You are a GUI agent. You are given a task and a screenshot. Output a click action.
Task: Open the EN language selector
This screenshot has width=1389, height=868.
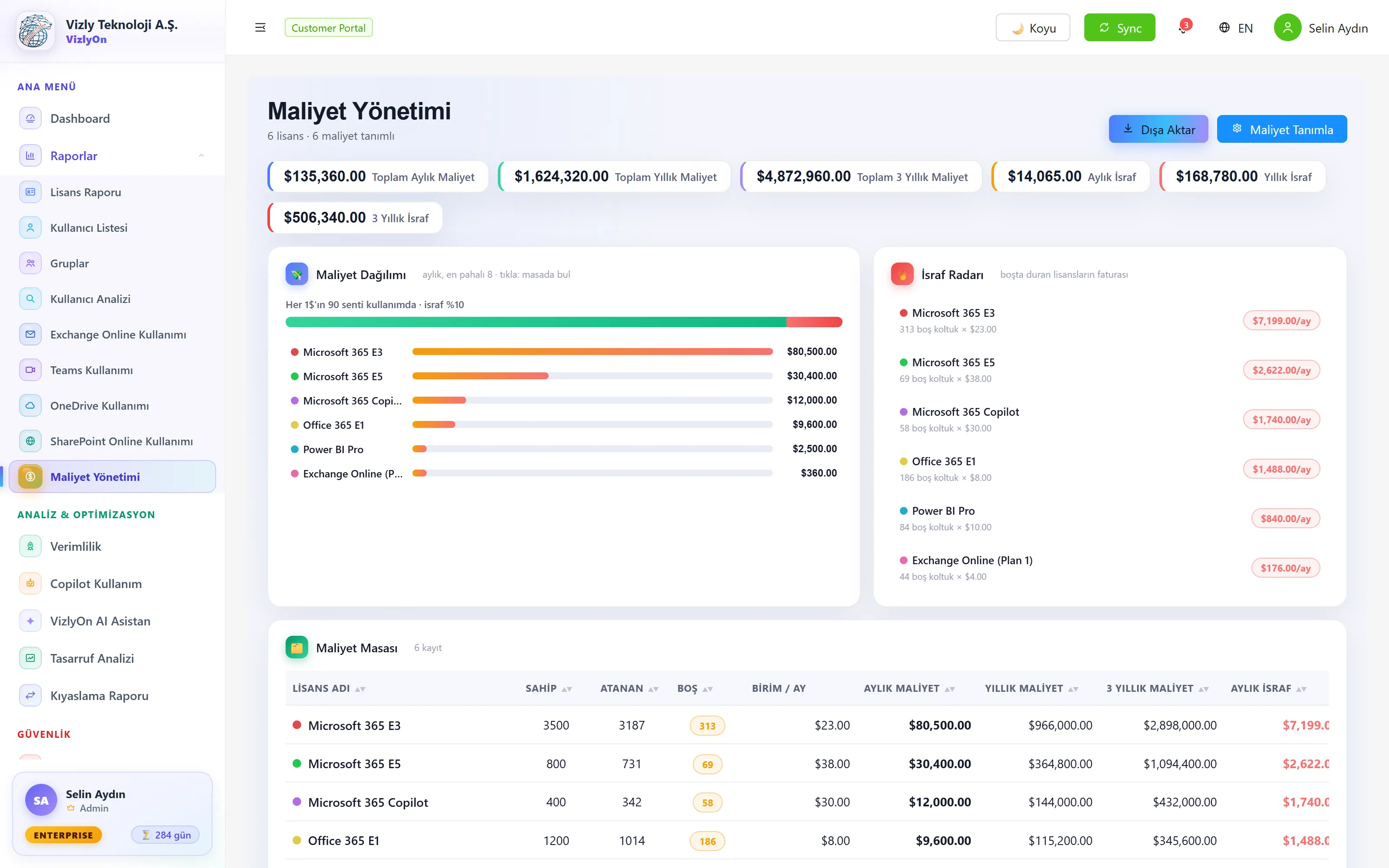(1236, 27)
